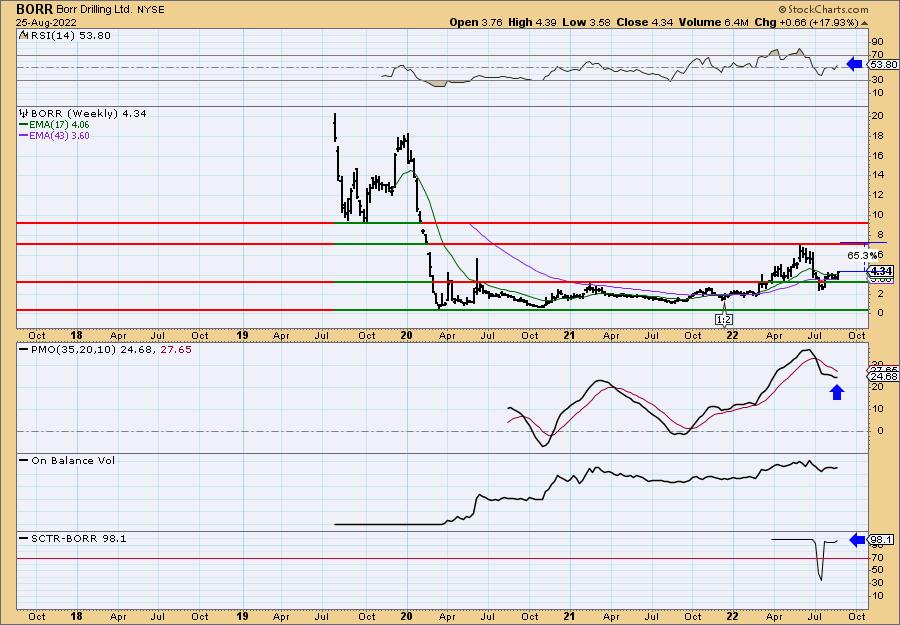
Task: Click the 90 tick on RSI axis
Action: pyautogui.click(x=878, y=42)
